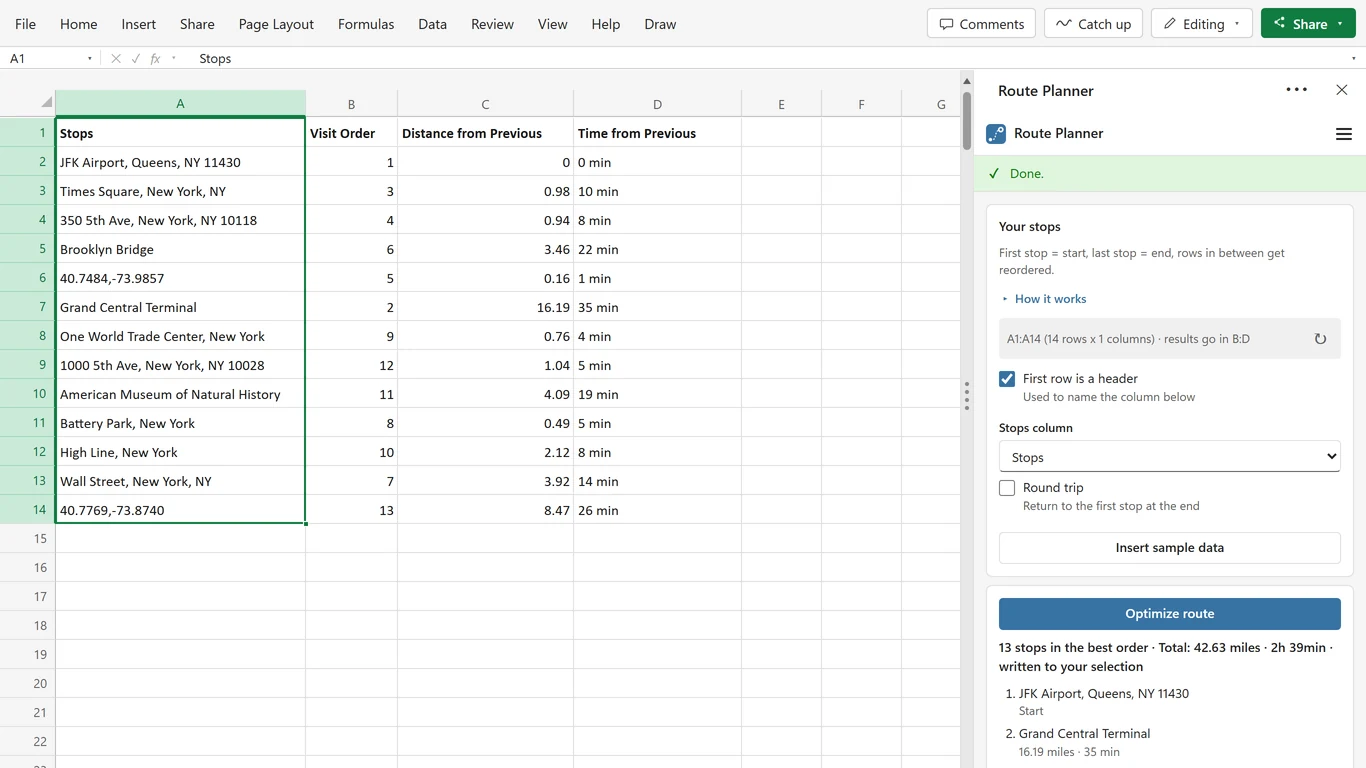This screenshot has width=1366, height=768.
Task: Click Insert sample data button
Action: (1169, 548)
